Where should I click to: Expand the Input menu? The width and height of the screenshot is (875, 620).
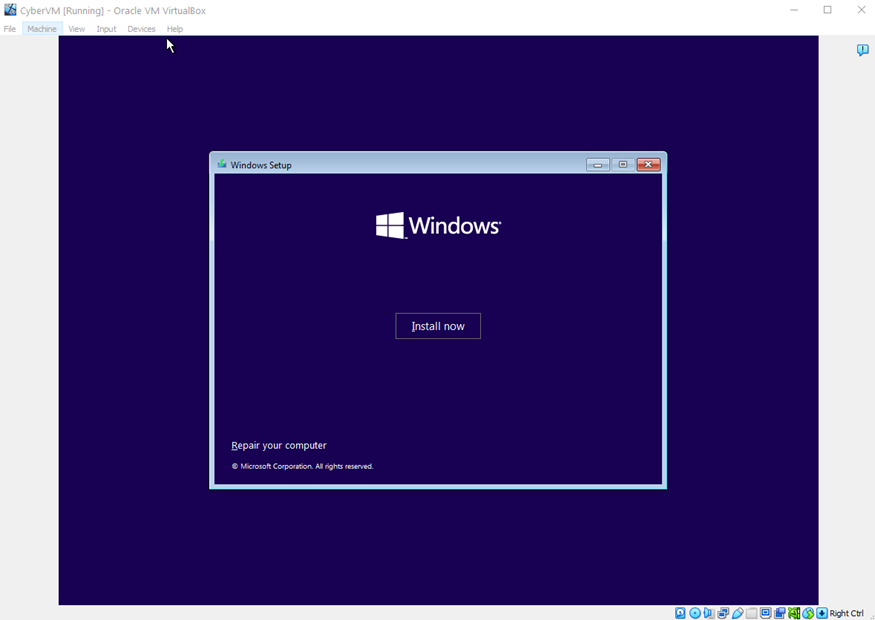tap(106, 29)
